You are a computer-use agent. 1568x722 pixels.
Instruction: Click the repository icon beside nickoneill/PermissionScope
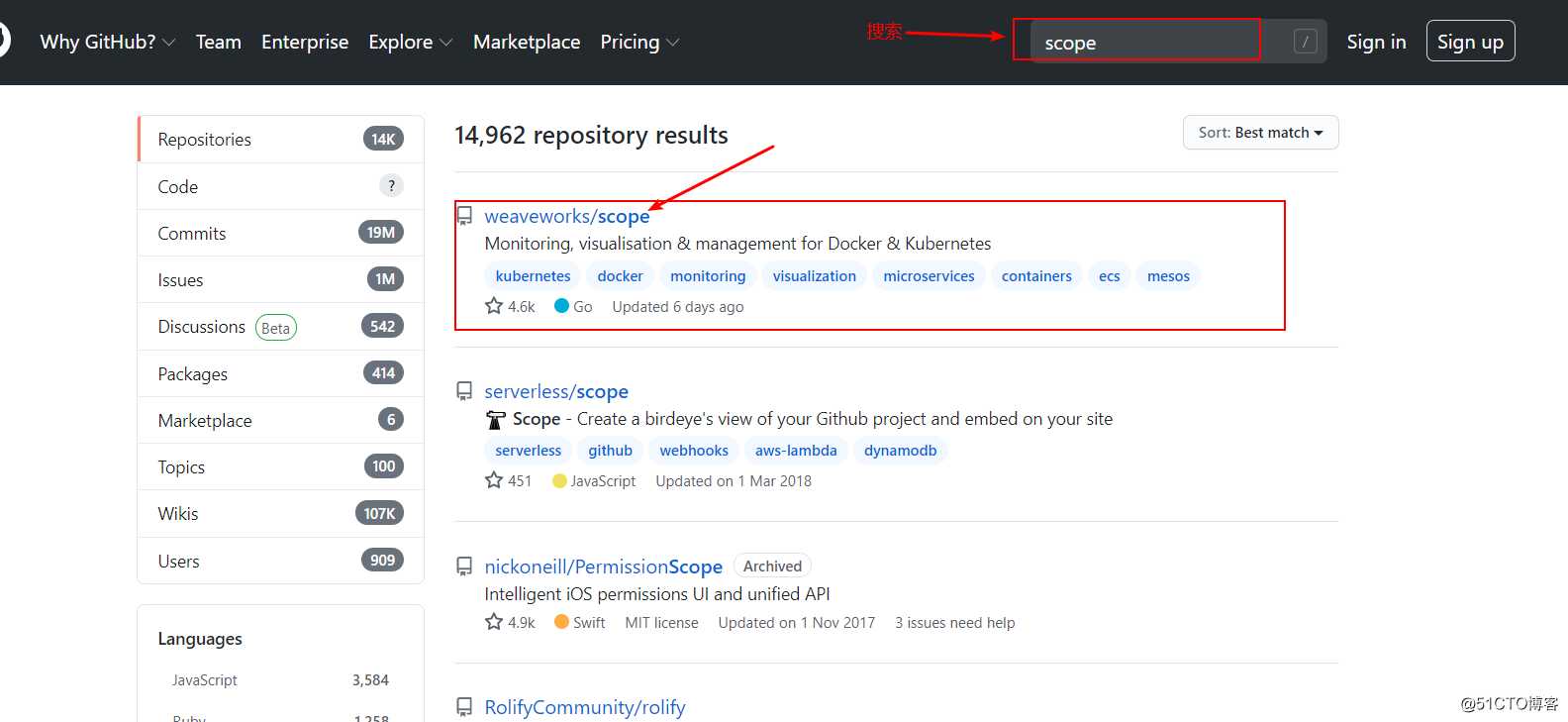tap(464, 567)
